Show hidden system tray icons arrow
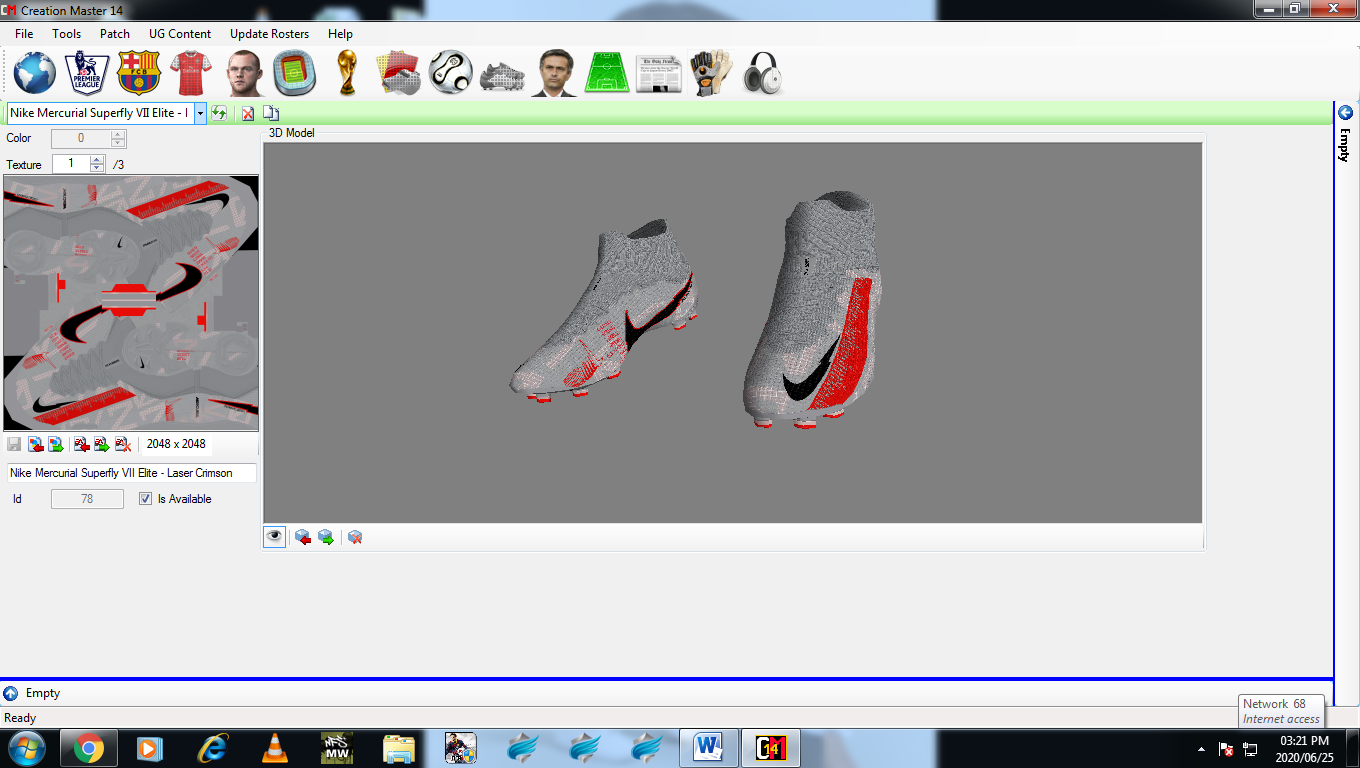1360x768 pixels. pyautogui.click(x=1201, y=748)
